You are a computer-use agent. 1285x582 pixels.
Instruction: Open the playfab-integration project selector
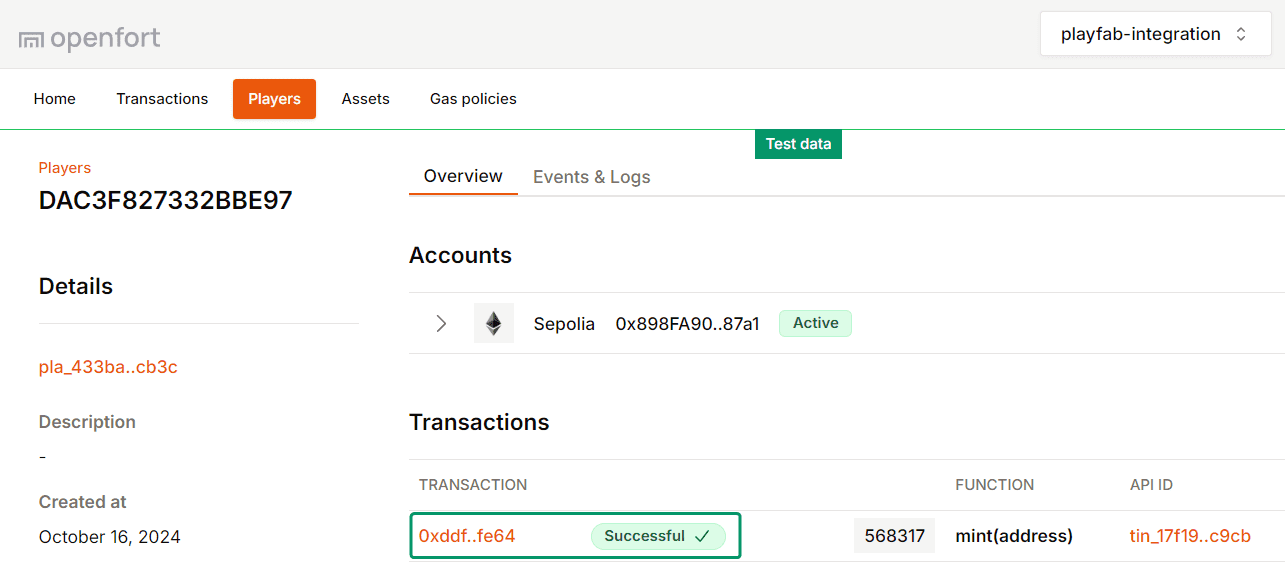[1155, 33]
